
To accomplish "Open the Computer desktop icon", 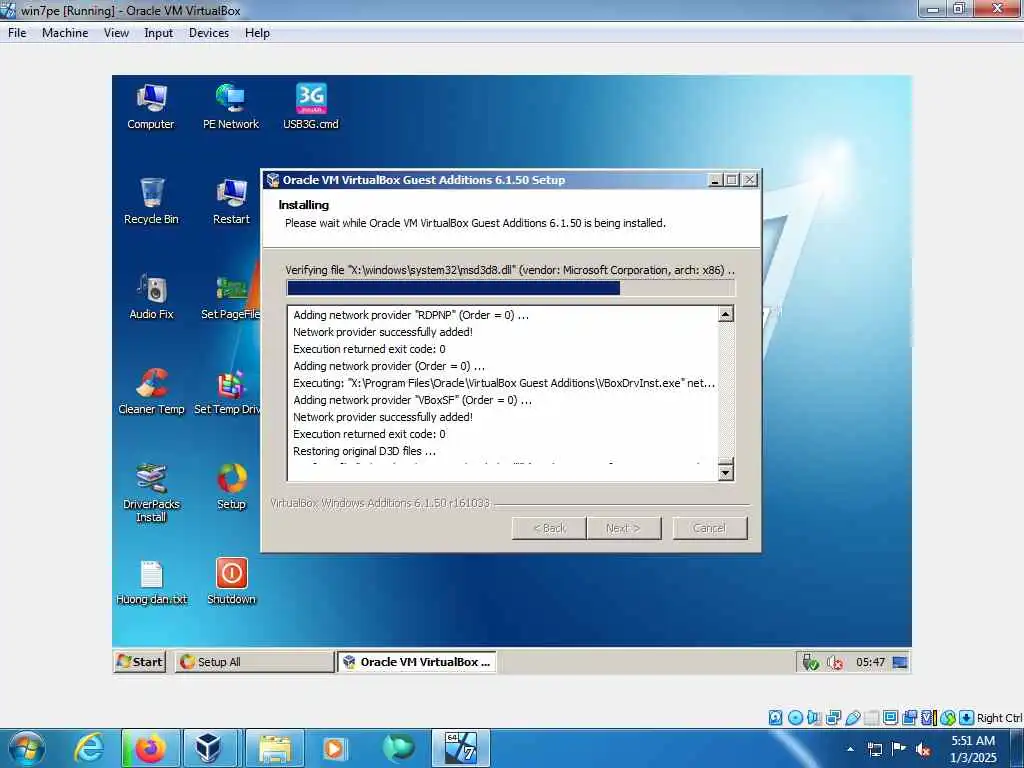I will 151,106.
